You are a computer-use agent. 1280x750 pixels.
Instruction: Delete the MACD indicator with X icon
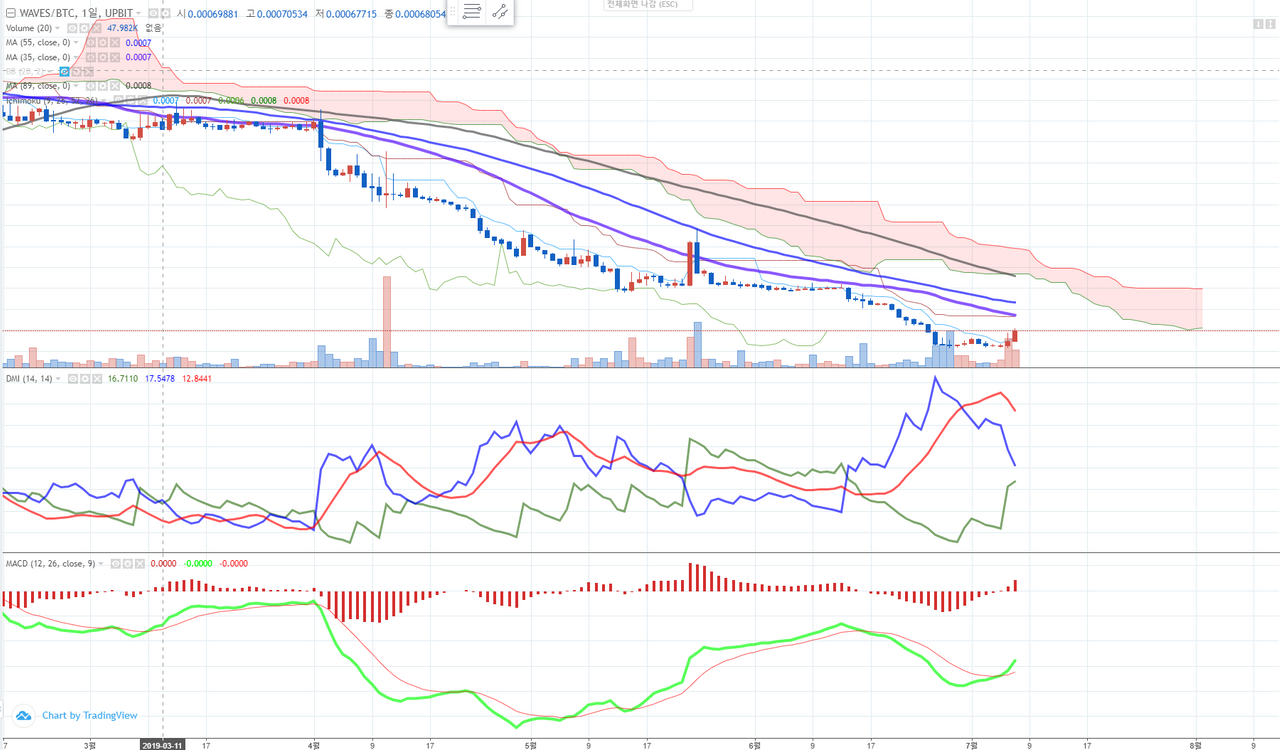140,563
